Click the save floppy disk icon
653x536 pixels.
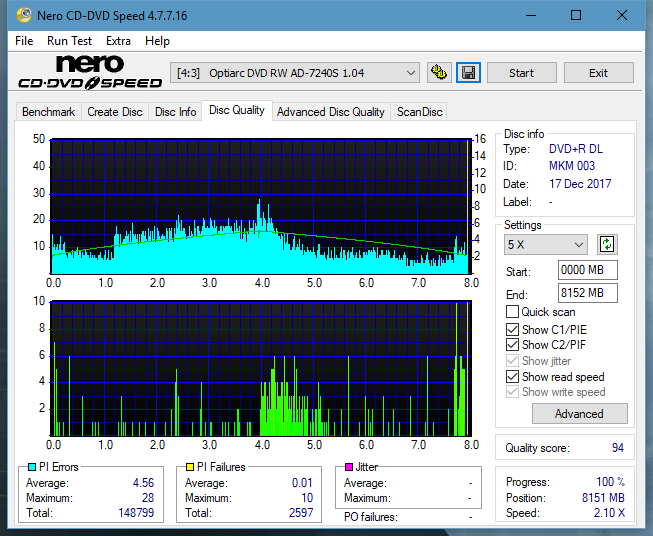[469, 73]
